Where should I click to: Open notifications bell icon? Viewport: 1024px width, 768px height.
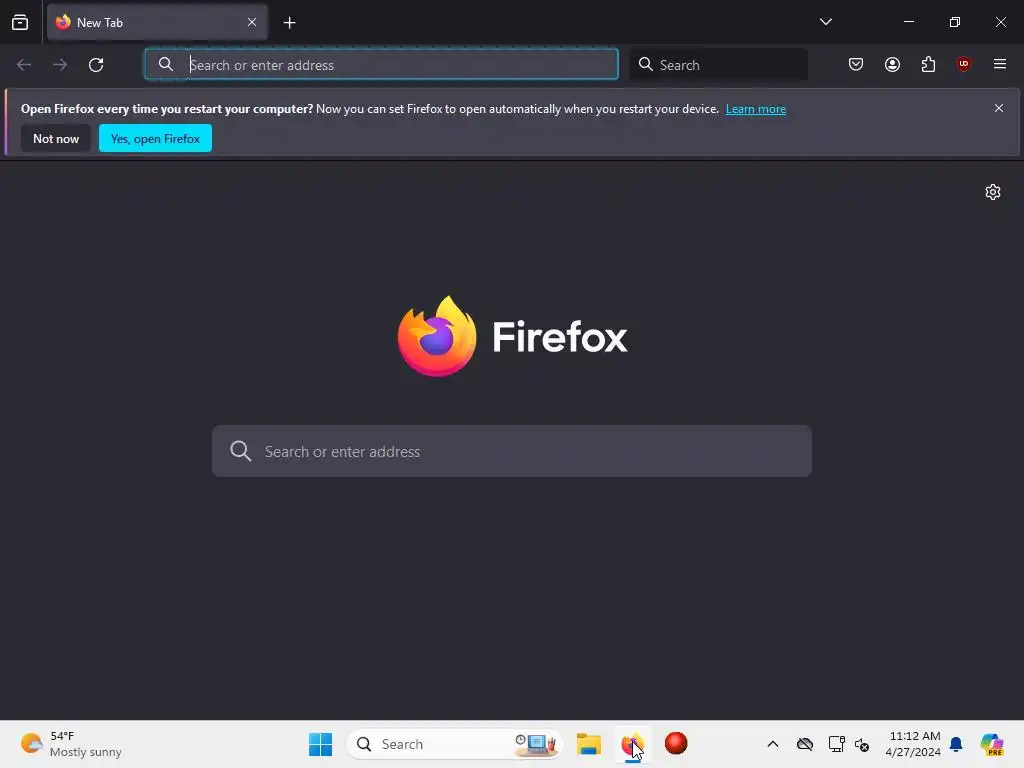click(x=956, y=744)
